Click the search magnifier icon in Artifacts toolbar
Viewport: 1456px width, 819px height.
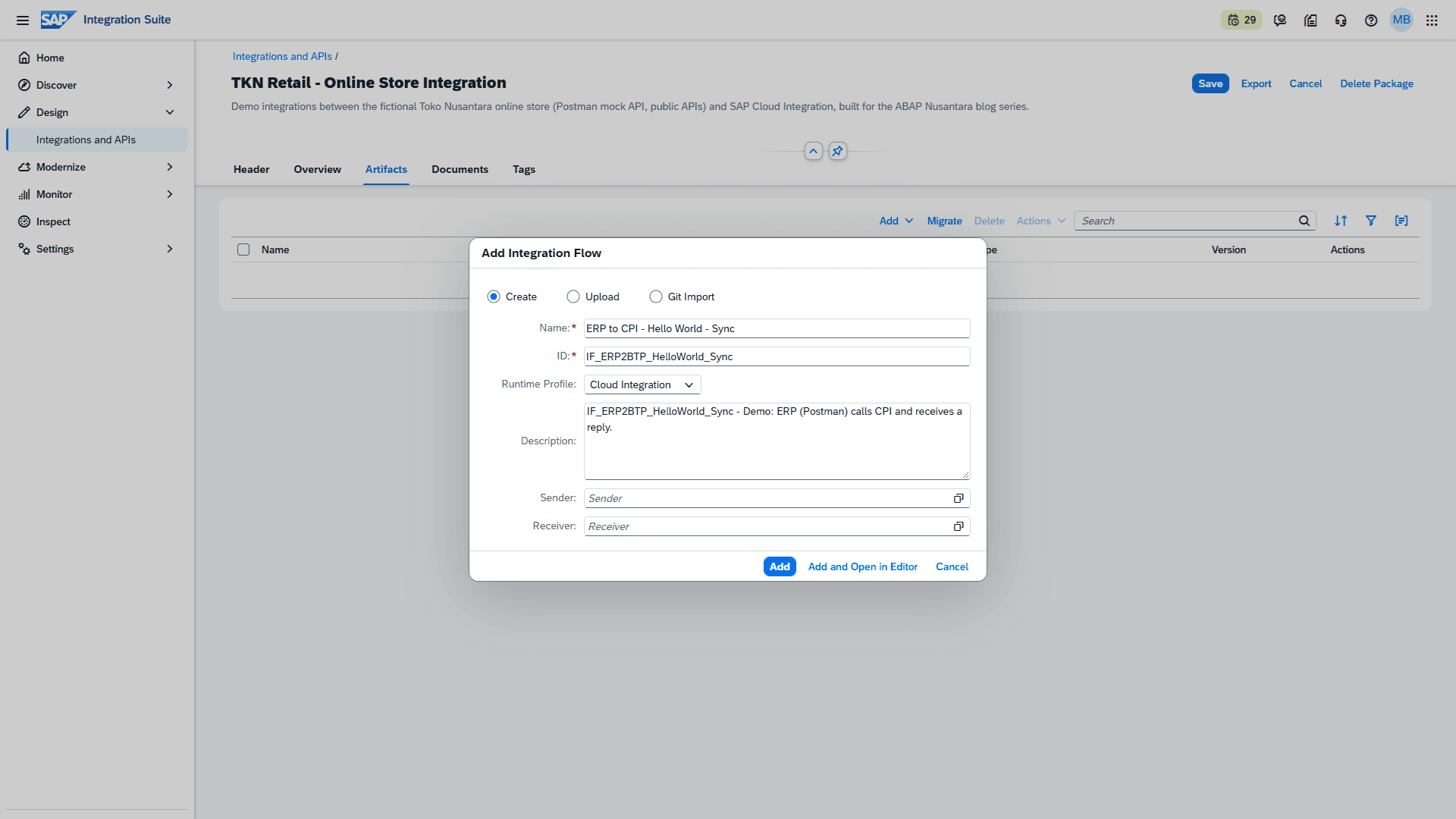[x=1304, y=221]
